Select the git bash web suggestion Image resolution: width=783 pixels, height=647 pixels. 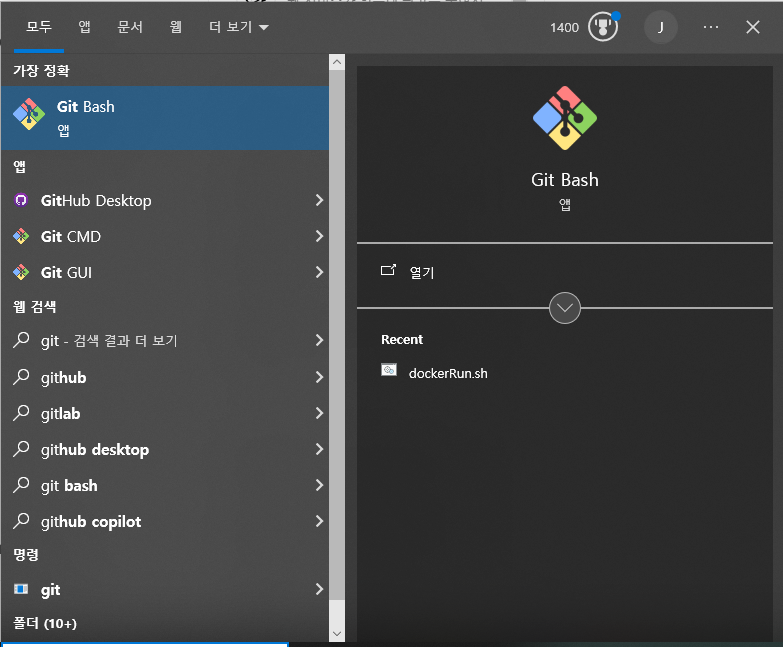coord(165,485)
